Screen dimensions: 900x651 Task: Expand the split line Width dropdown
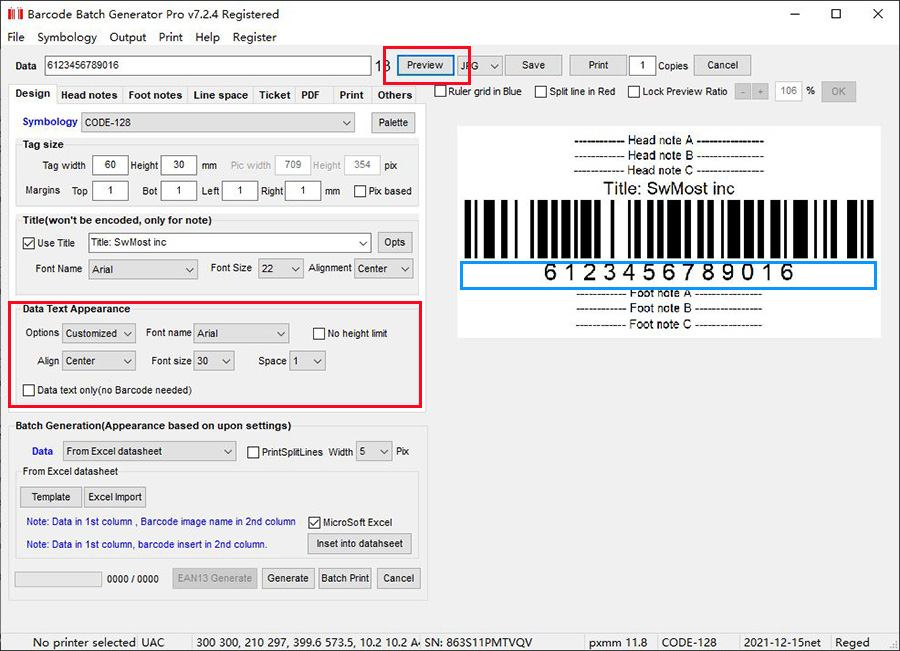coord(374,452)
